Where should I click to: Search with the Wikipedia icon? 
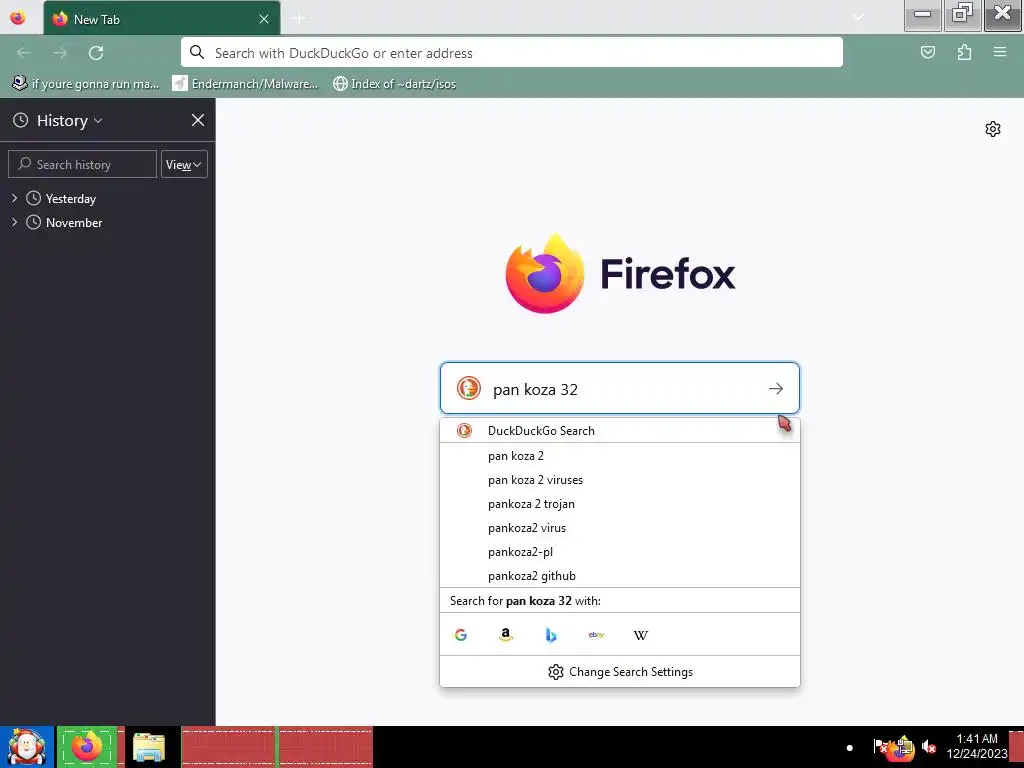[x=641, y=635]
